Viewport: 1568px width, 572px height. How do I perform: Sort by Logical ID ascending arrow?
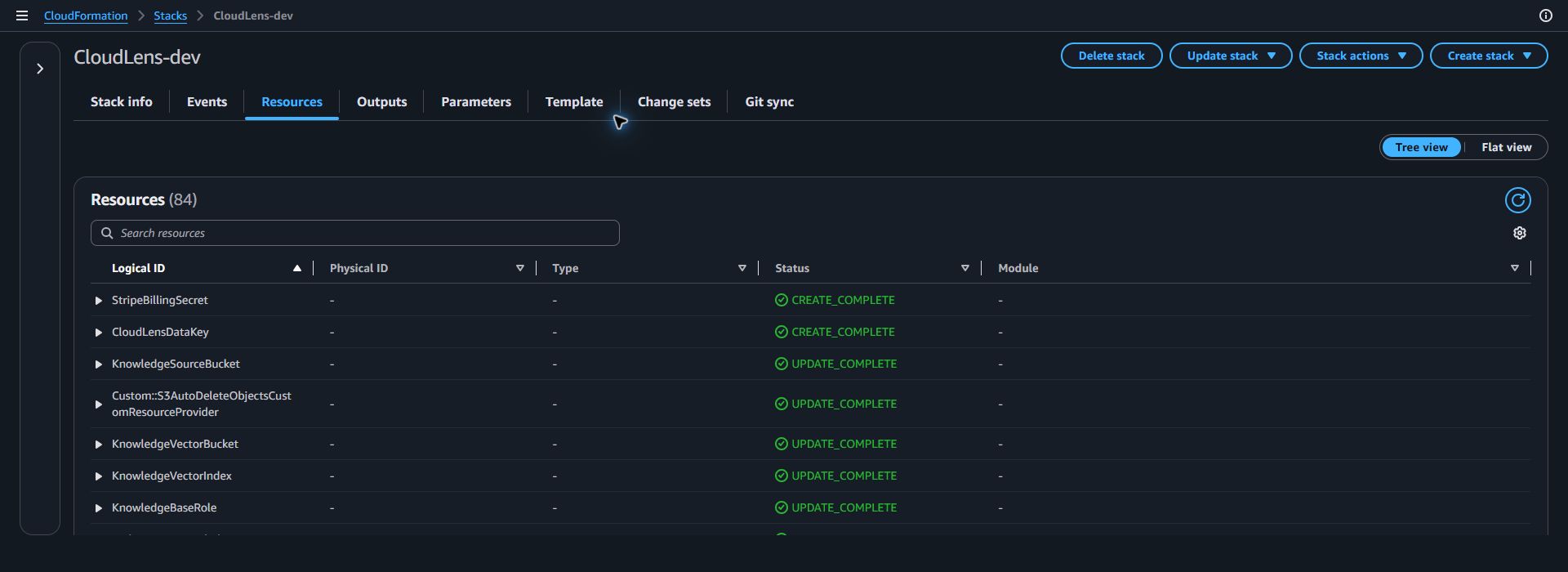297,268
